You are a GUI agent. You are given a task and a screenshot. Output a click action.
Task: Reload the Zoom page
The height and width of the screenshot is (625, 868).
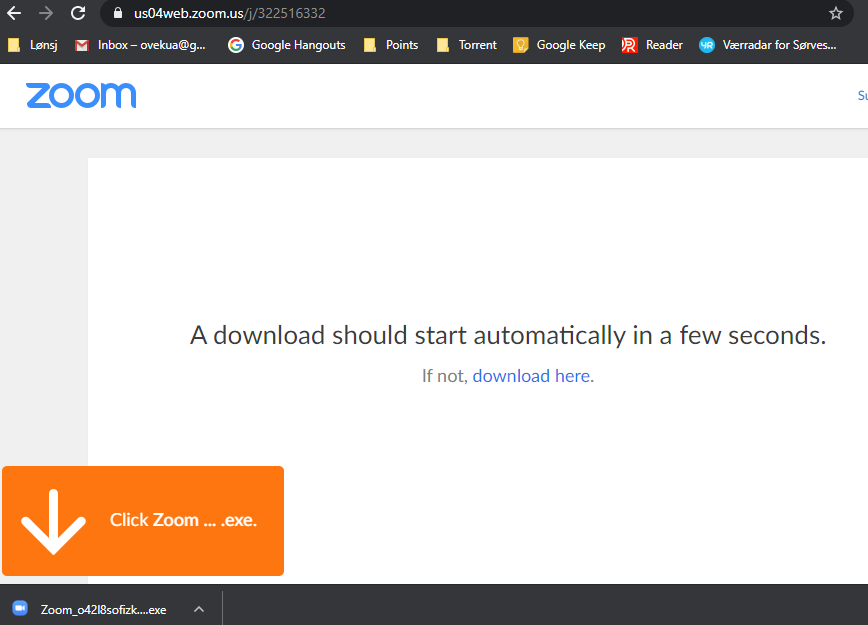click(x=78, y=13)
